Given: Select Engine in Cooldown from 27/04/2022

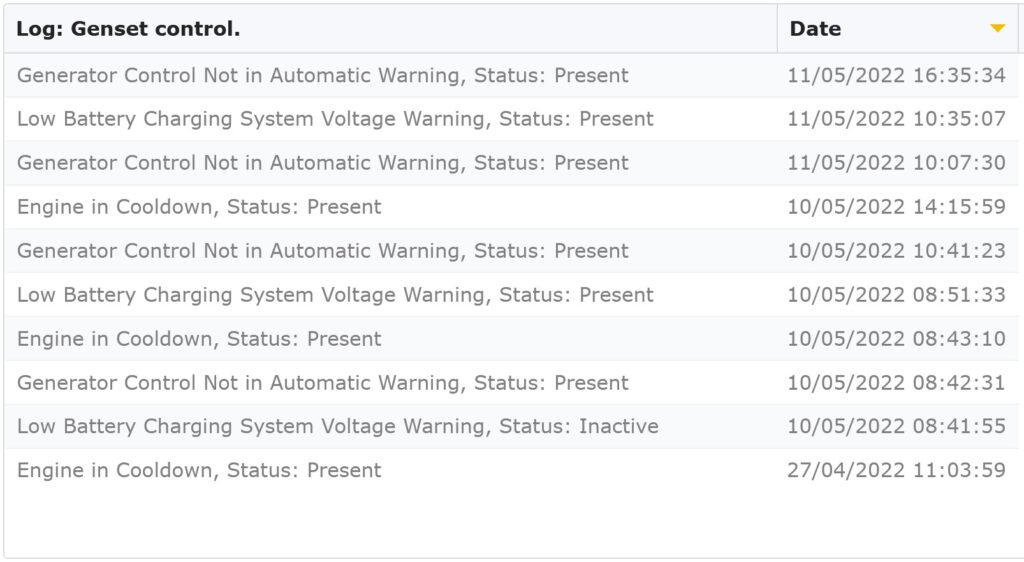Looking at the screenshot, I should coord(511,470).
